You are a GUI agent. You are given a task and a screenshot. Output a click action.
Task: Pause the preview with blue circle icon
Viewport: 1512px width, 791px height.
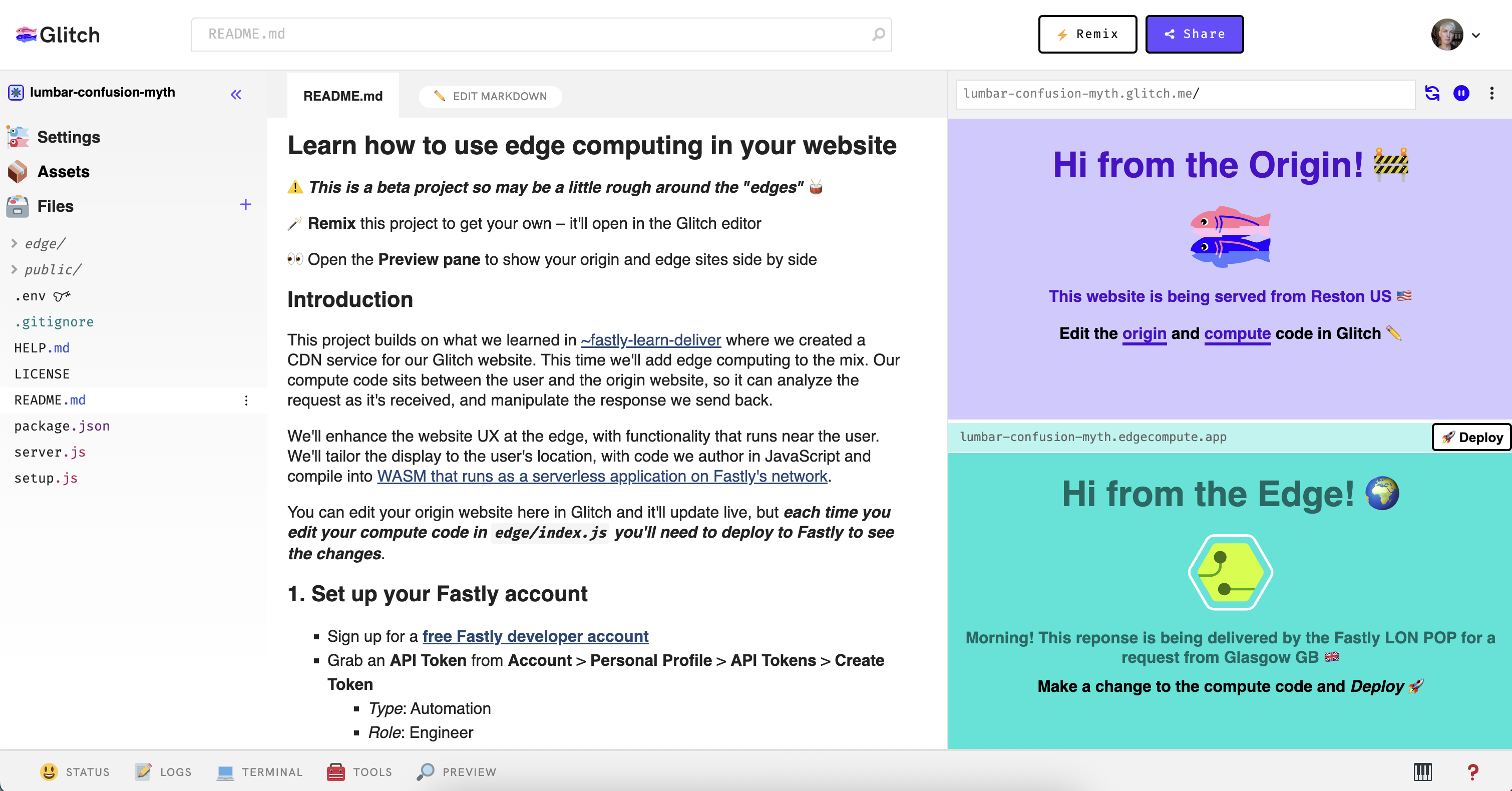[x=1461, y=93]
